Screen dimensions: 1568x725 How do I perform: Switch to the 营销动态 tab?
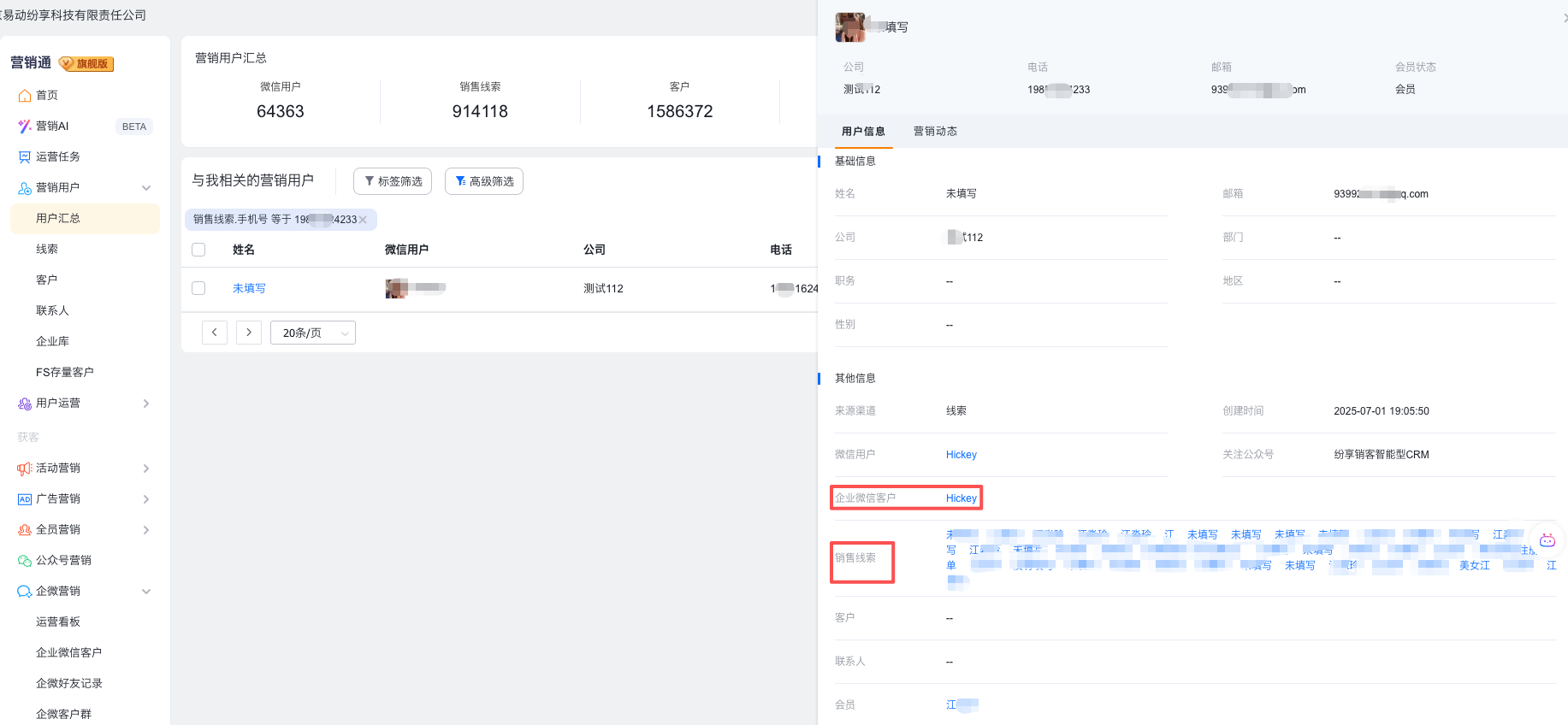click(x=935, y=131)
